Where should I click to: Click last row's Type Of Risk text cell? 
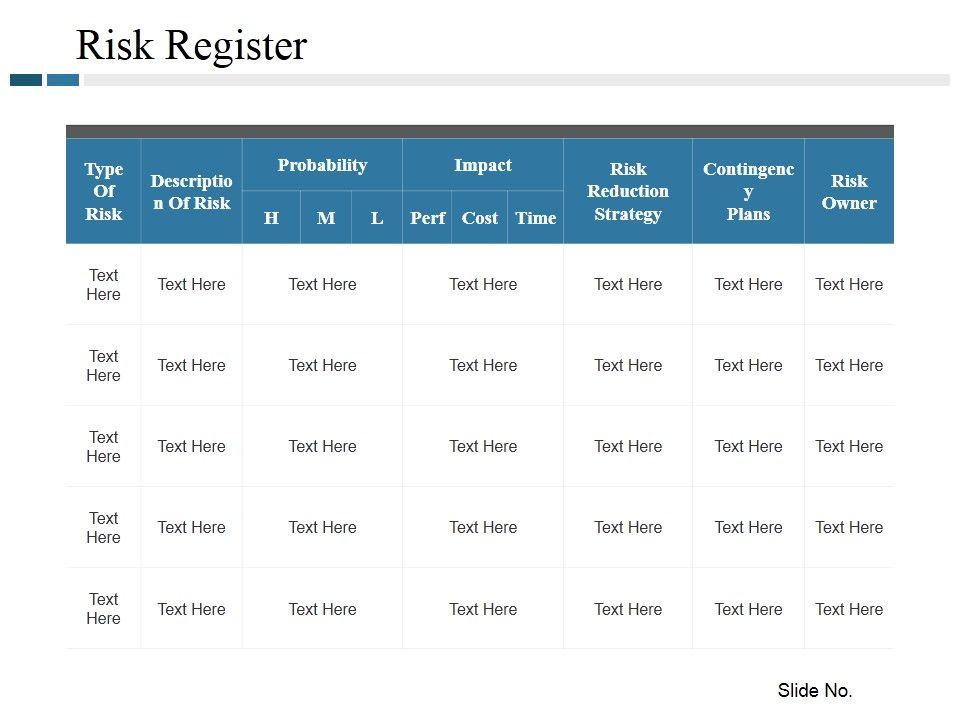(x=104, y=609)
